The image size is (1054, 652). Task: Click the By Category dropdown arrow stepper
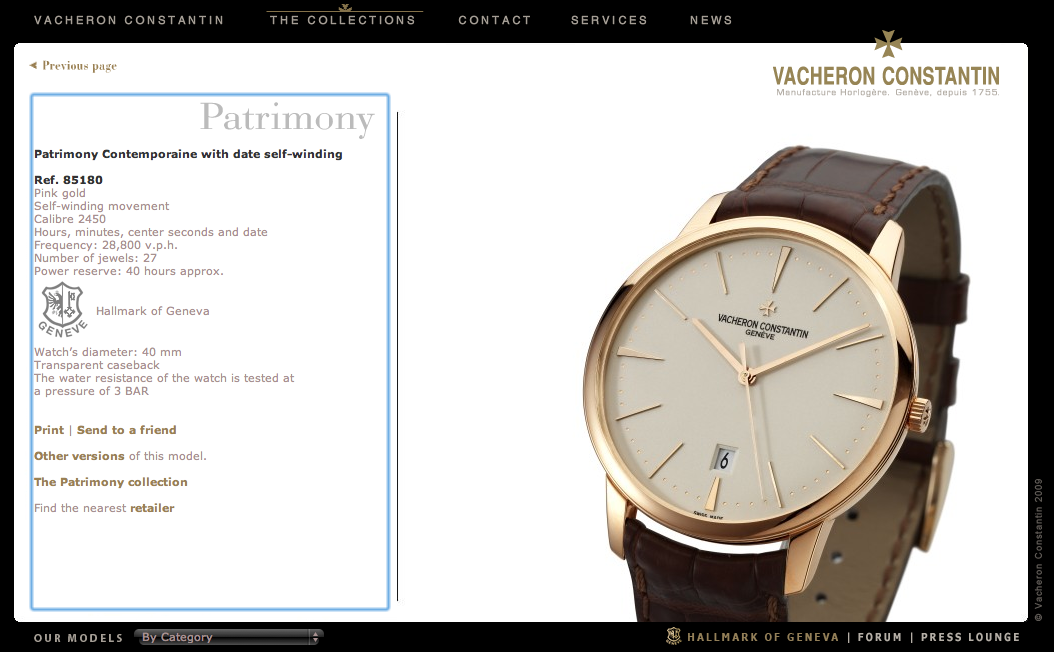(x=315, y=637)
